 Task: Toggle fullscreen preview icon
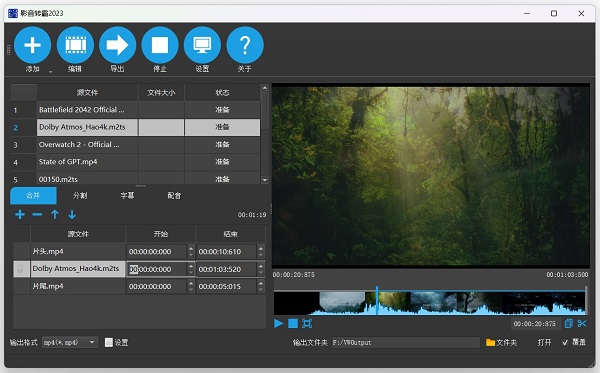(307, 324)
